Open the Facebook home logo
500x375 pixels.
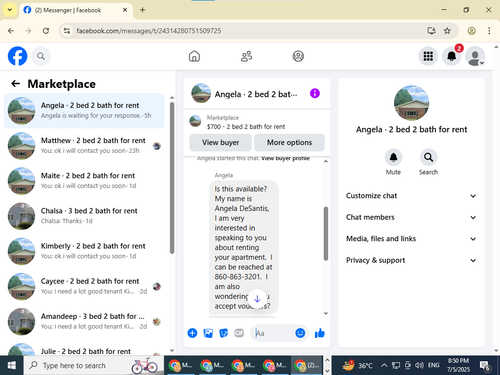(x=17, y=56)
